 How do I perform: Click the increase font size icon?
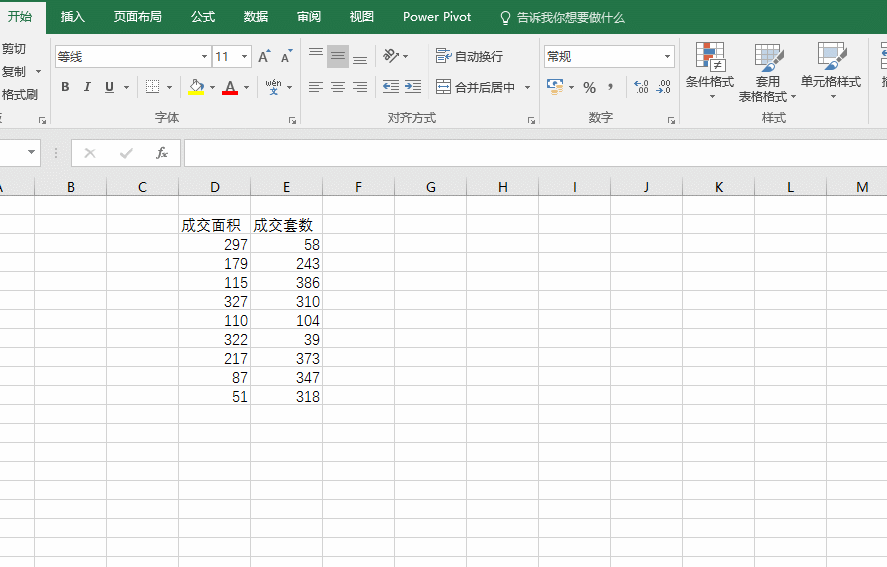coord(264,57)
